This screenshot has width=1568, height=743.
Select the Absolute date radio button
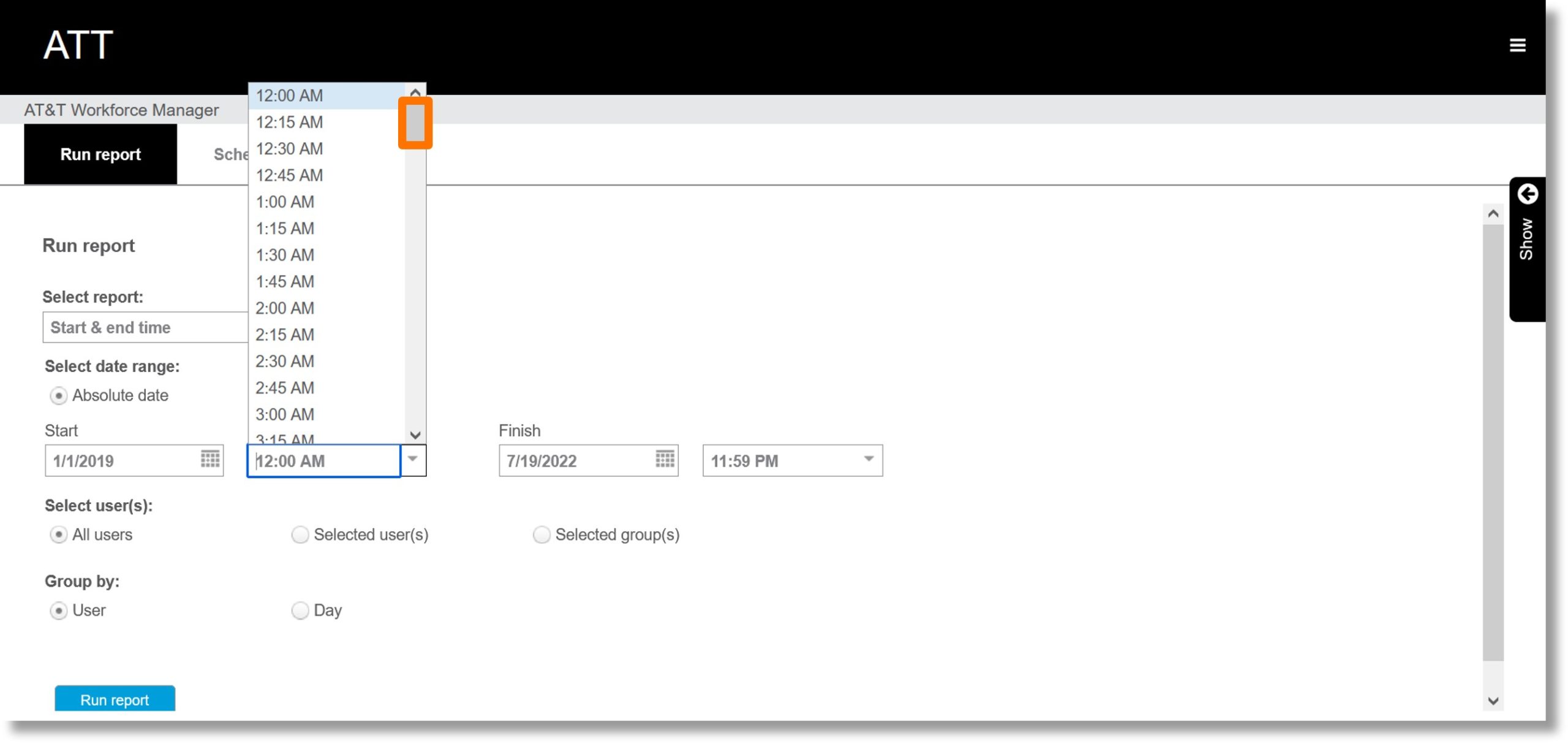pos(58,396)
